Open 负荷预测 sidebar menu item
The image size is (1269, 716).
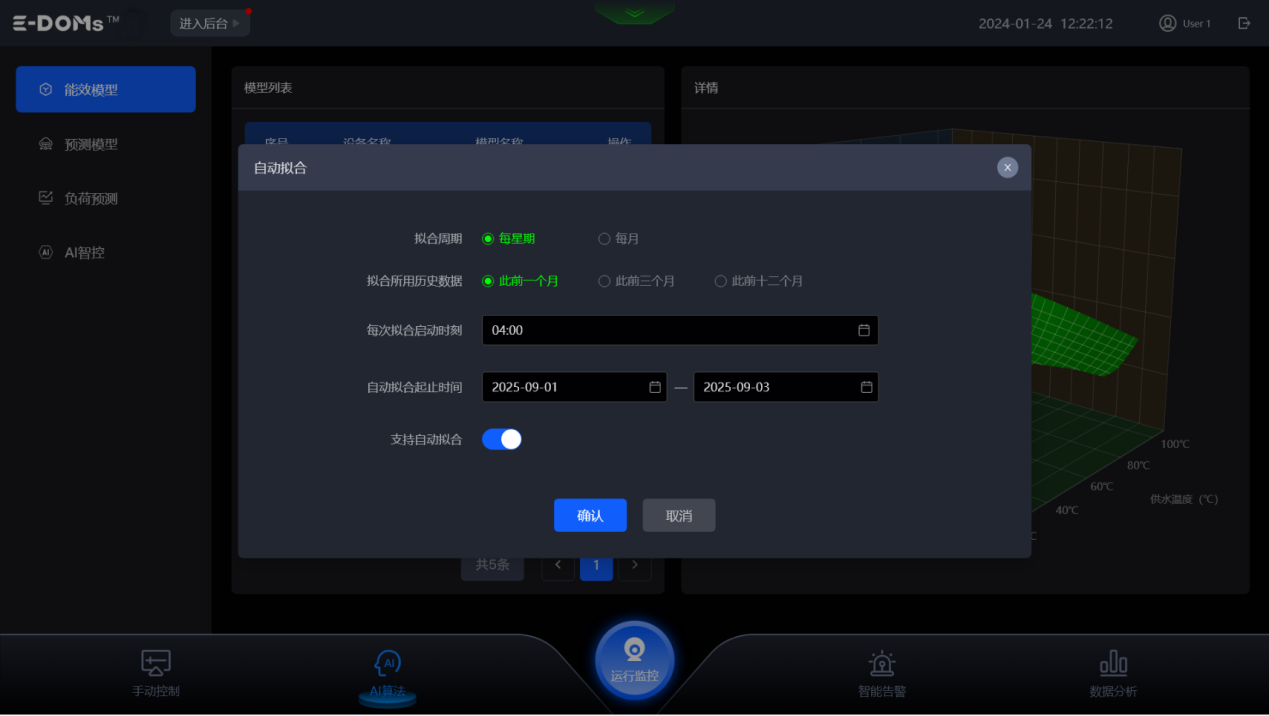pos(91,198)
